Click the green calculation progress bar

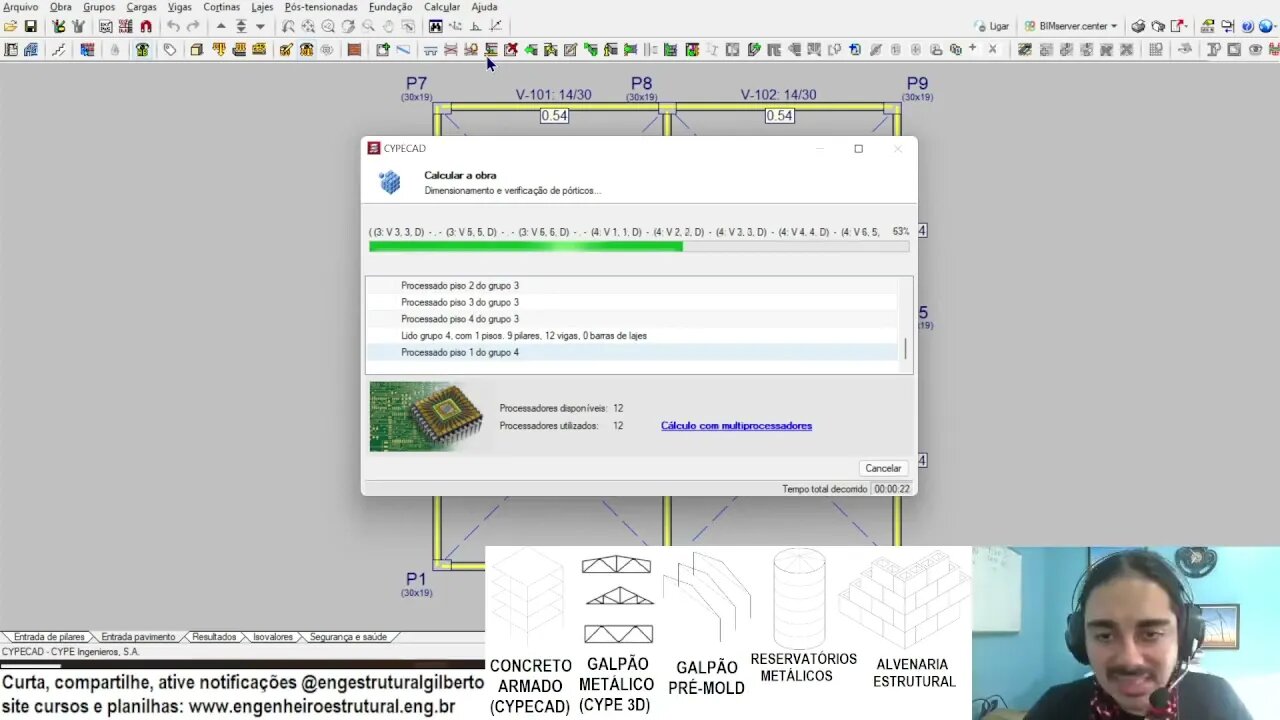(x=638, y=246)
